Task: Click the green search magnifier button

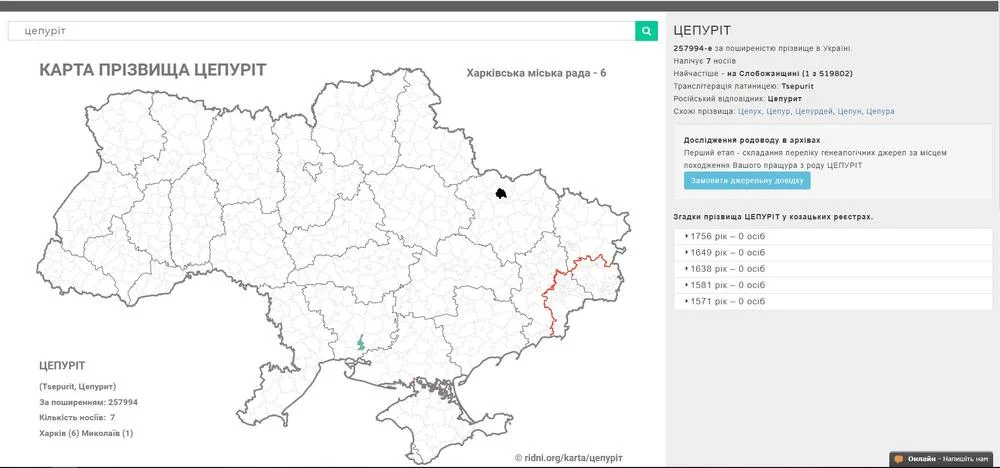Action: pos(646,31)
